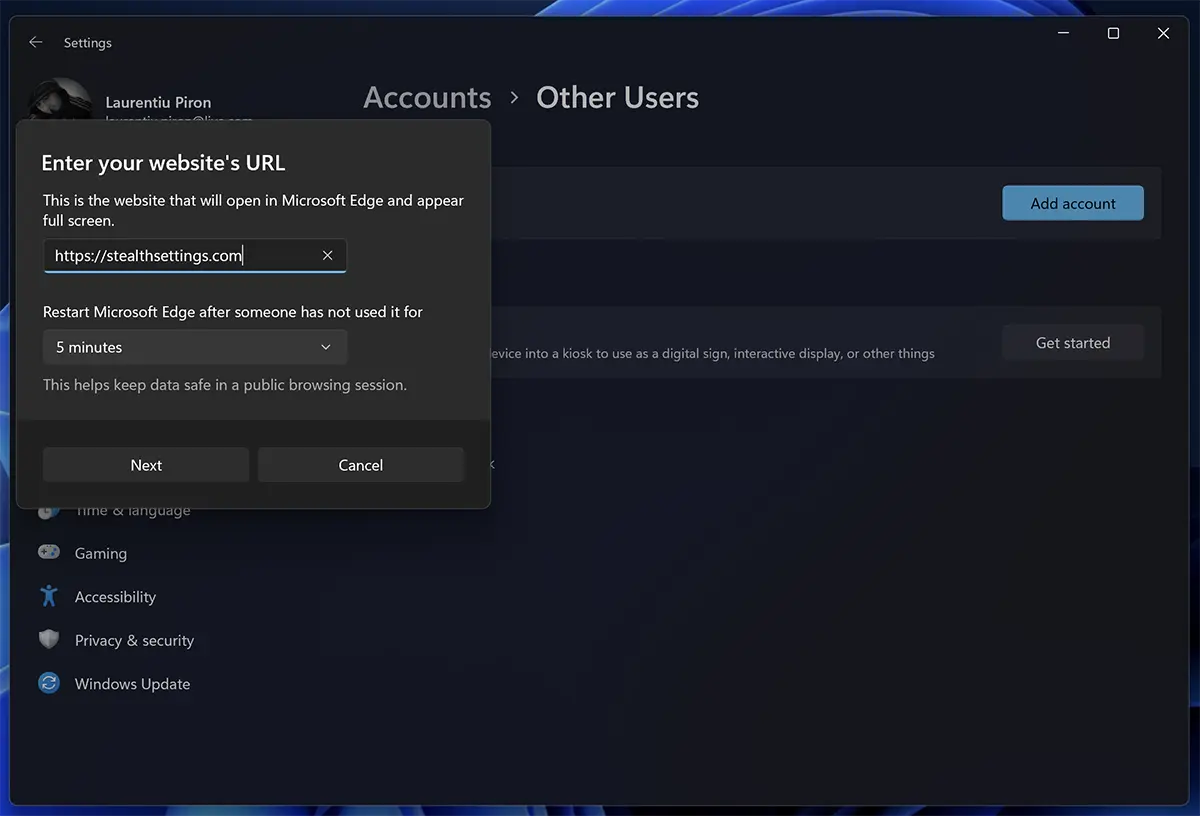Open Windows Update settings
Image resolution: width=1200 pixels, height=816 pixels.
click(x=132, y=684)
